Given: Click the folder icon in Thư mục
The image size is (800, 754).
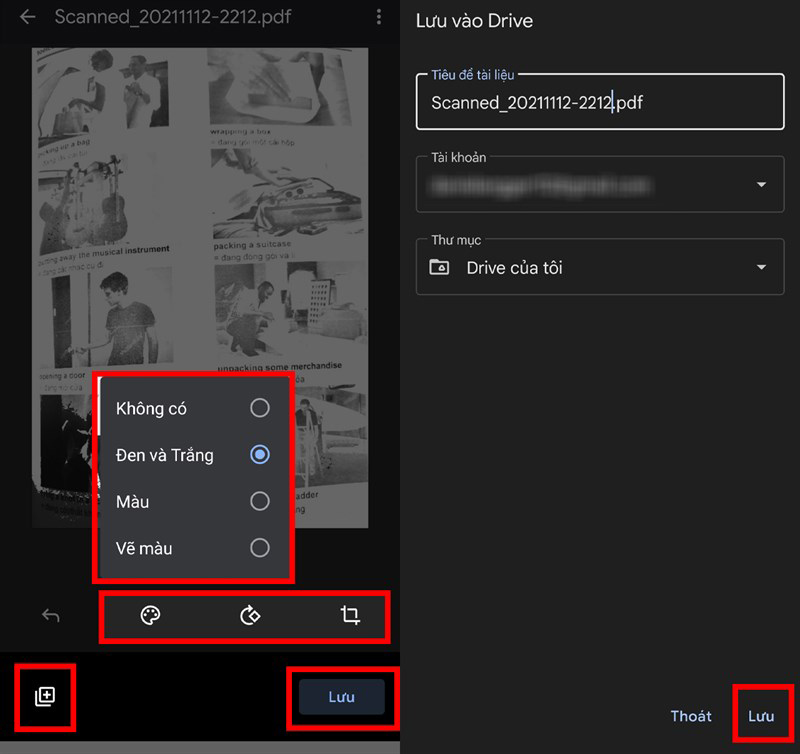Looking at the screenshot, I should [x=439, y=268].
